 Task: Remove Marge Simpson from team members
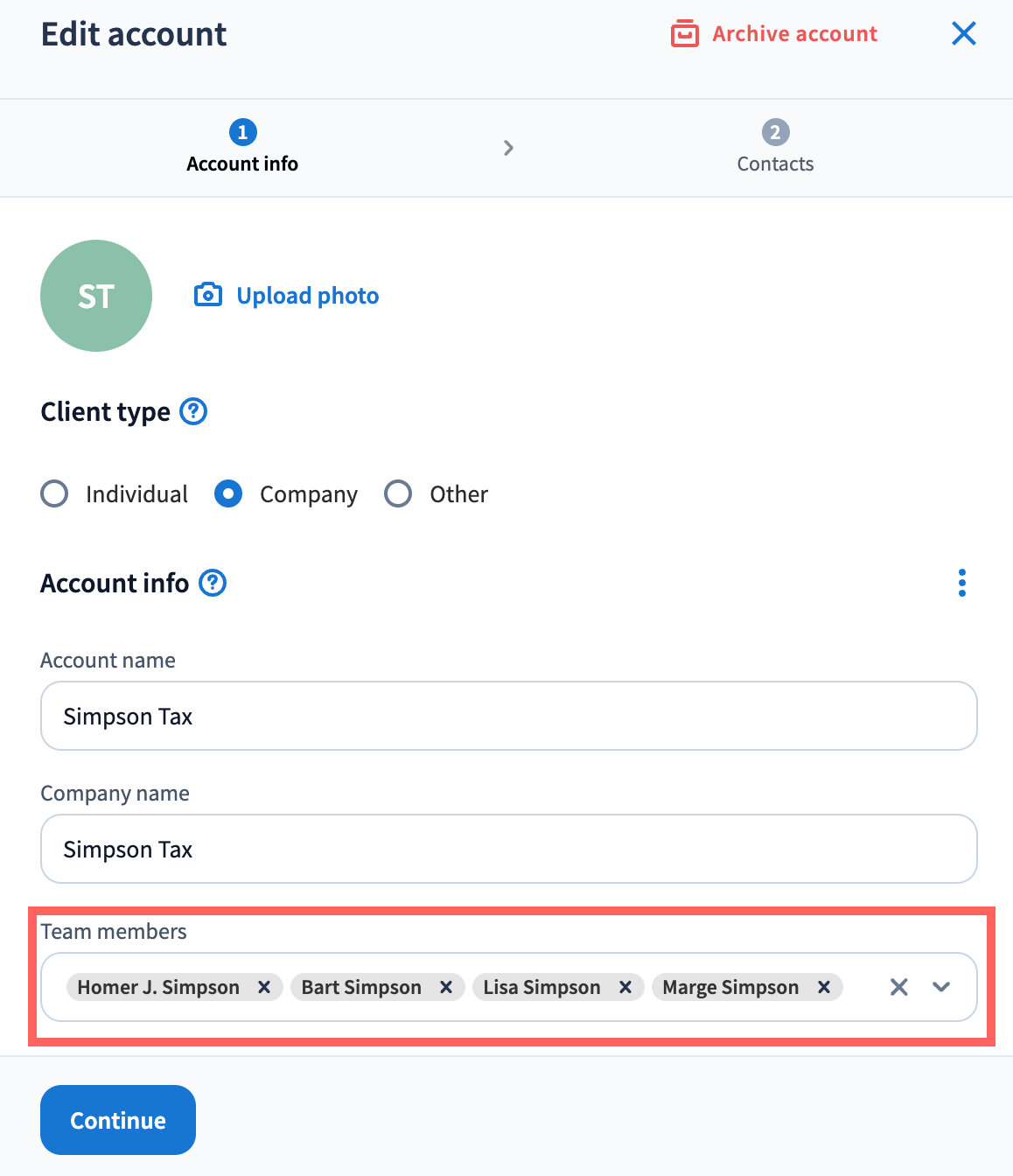pos(823,987)
